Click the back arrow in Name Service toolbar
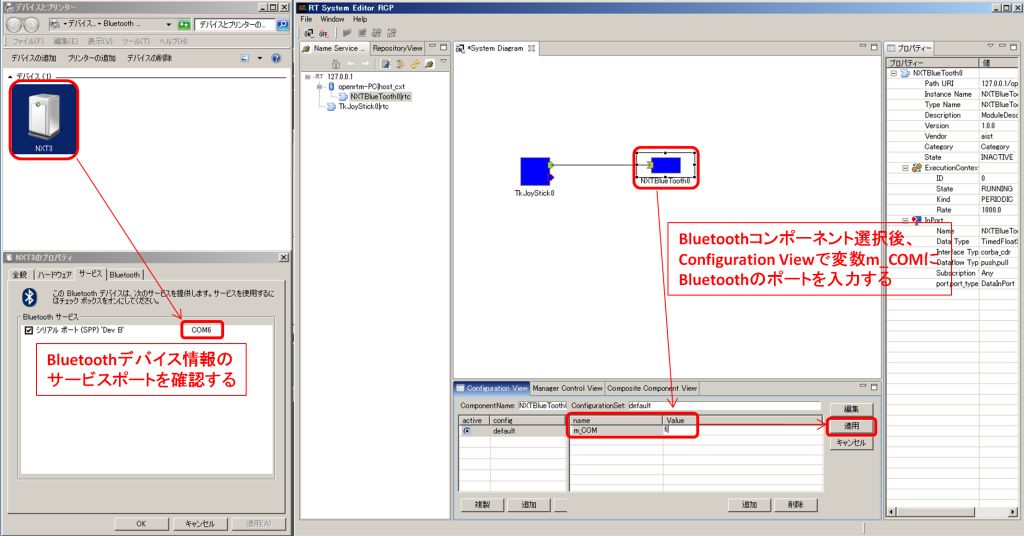 pos(351,64)
